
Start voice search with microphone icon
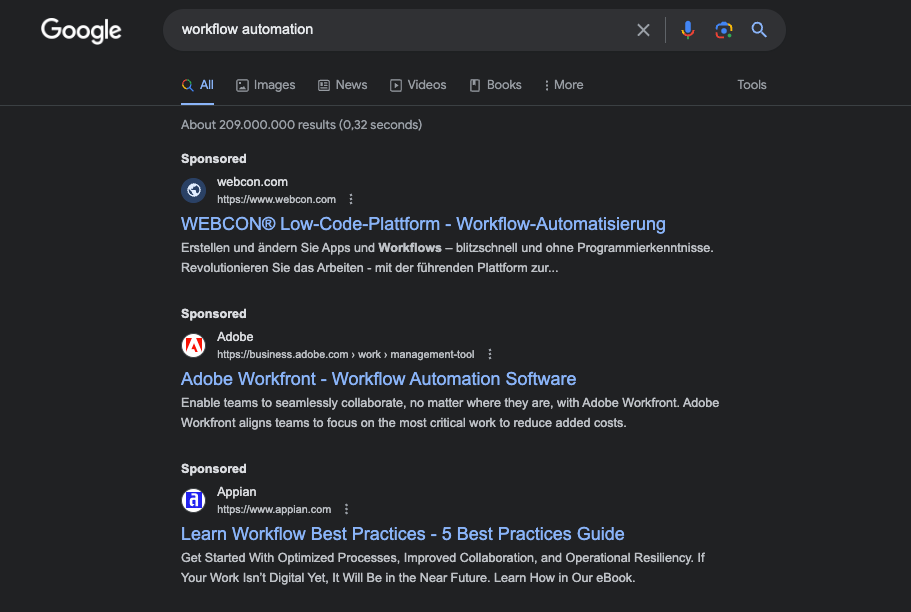(687, 30)
